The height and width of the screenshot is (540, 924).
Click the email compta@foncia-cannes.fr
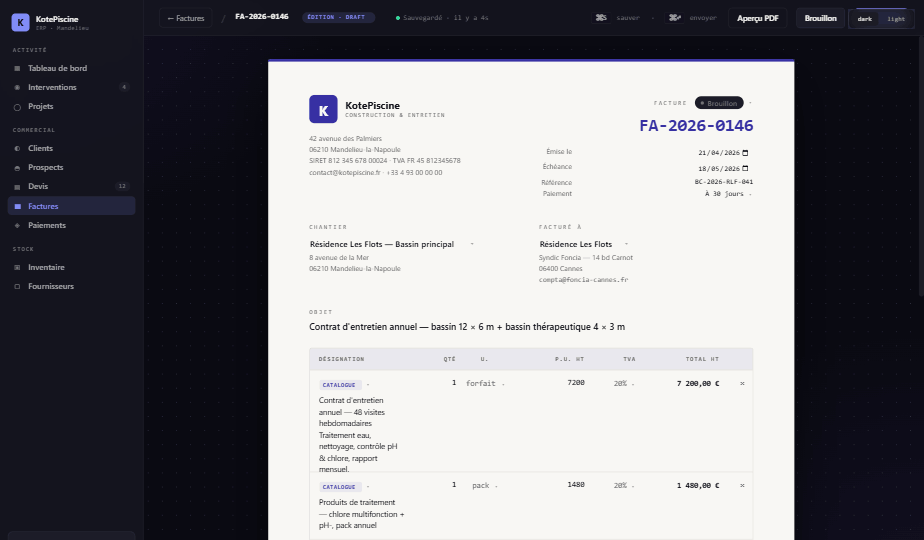tap(583, 280)
